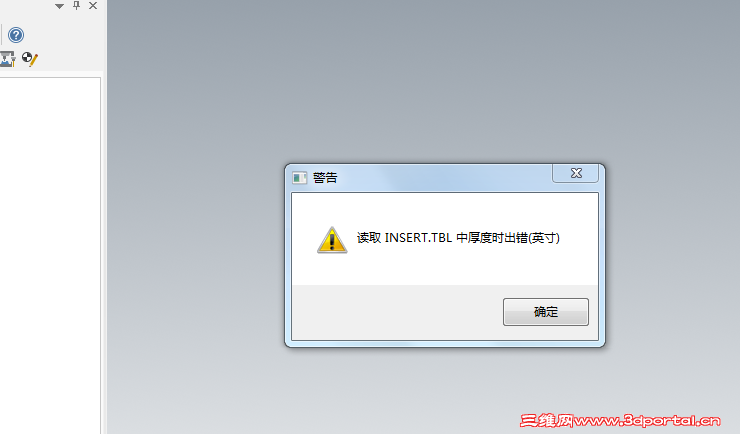Click the 三维网 red watermark logo text
740x434 pixels.
tap(547, 420)
